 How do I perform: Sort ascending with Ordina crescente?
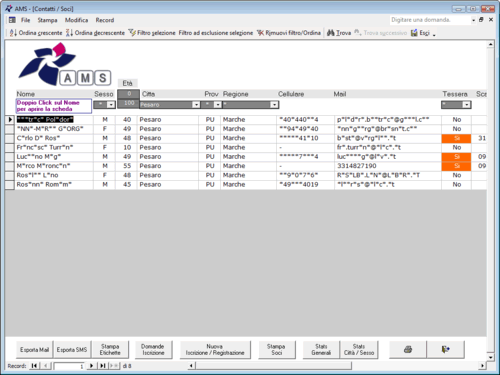[36, 33]
